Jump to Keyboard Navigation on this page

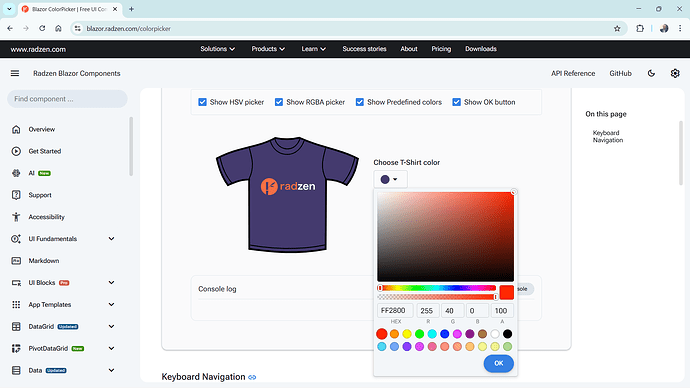(x=608, y=136)
